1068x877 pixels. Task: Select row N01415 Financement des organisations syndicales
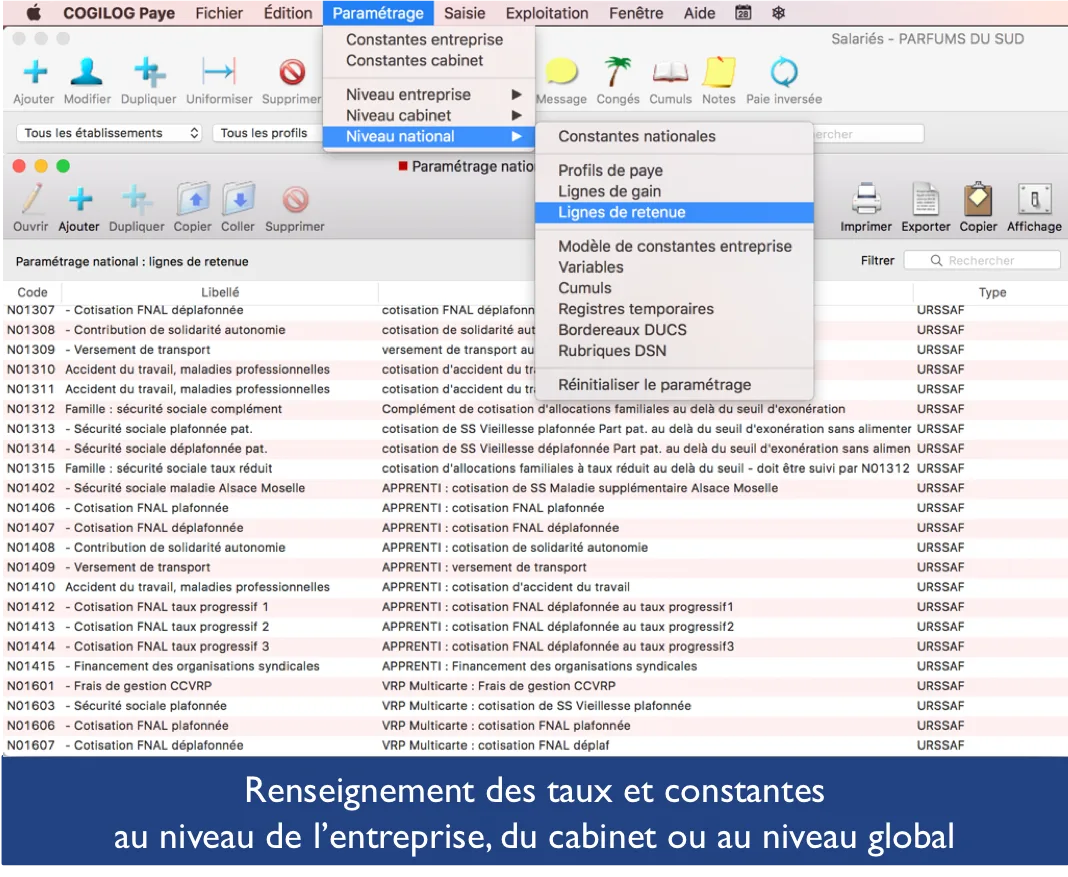point(534,666)
